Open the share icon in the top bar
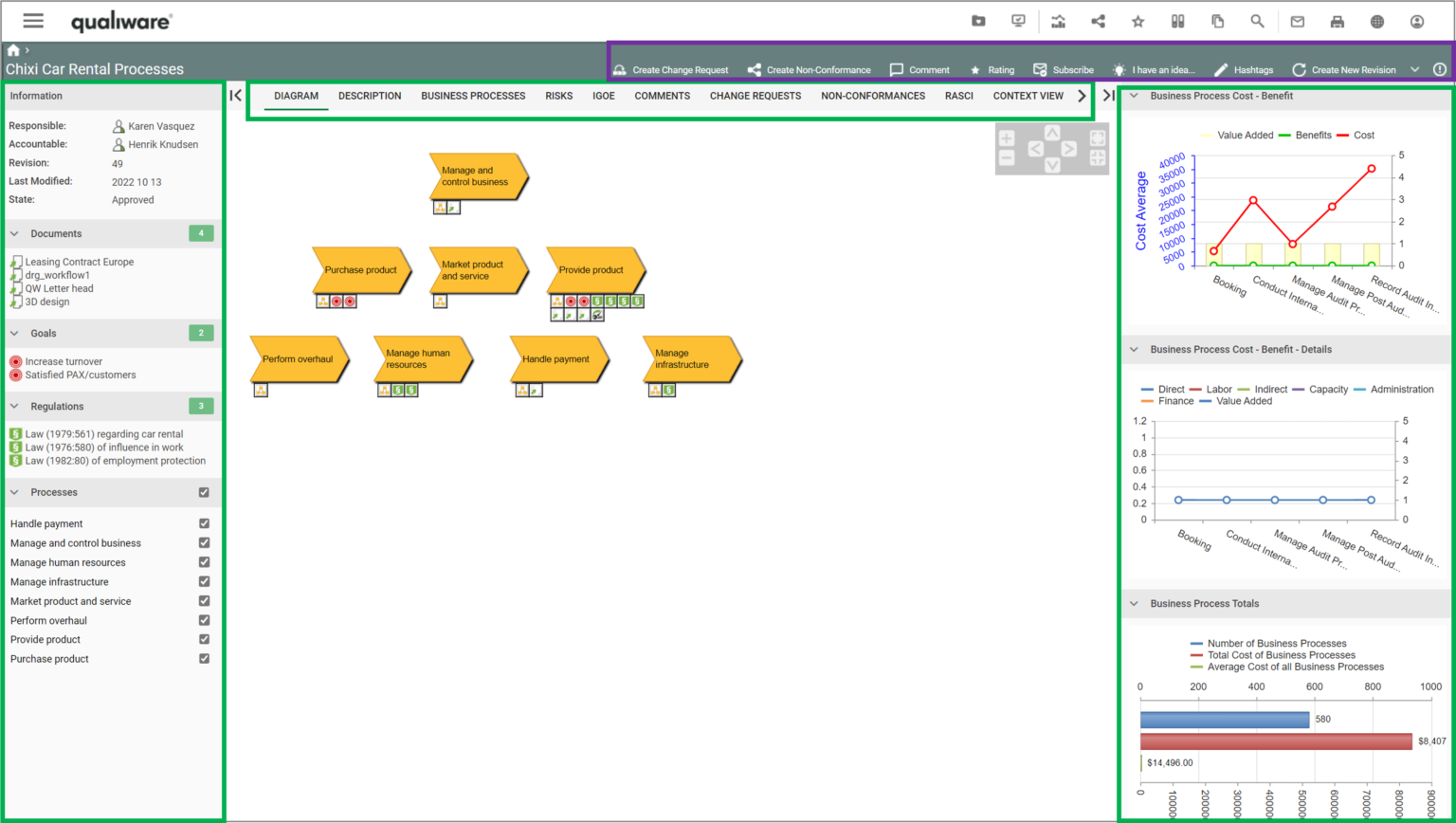This screenshot has width=1456, height=823. point(1098,21)
